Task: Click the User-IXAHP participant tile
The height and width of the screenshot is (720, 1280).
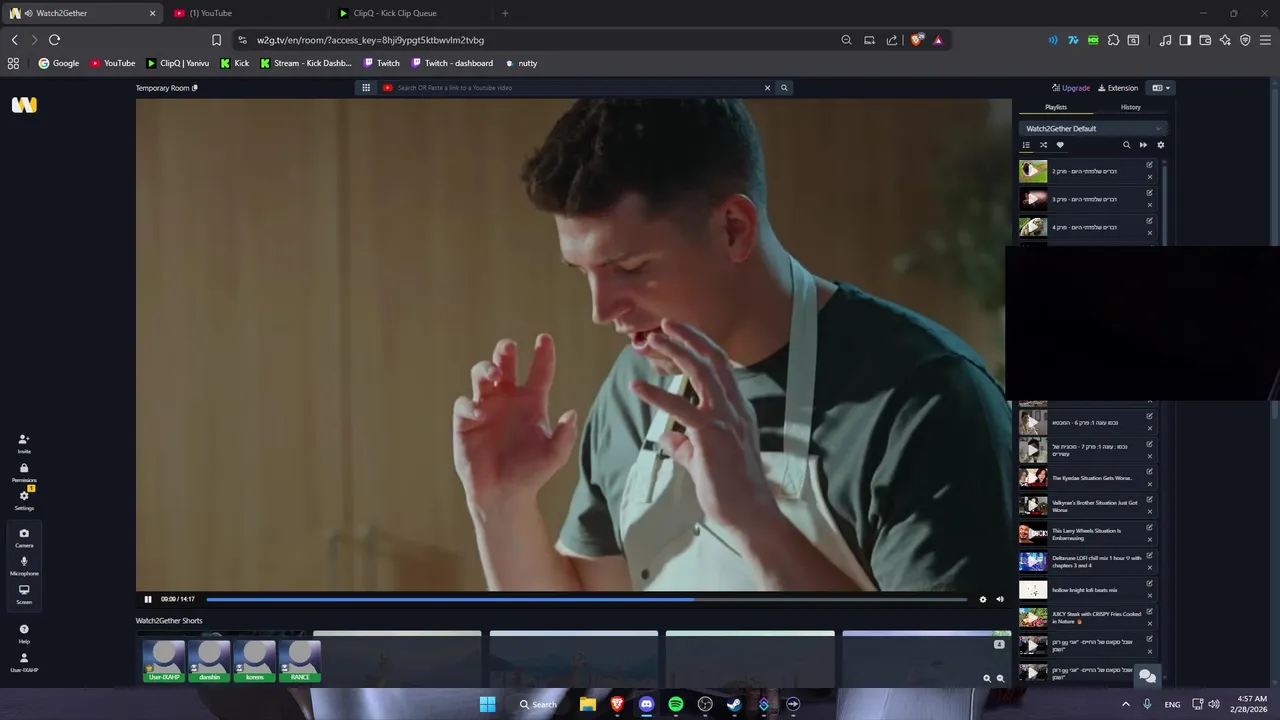Action: pyautogui.click(x=164, y=660)
